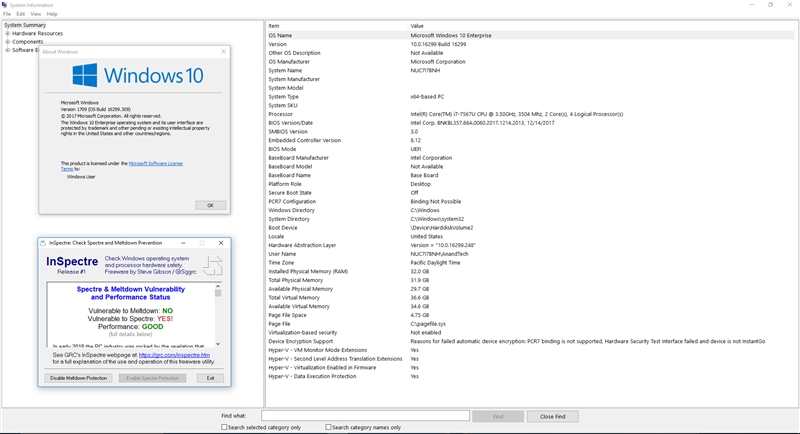The width and height of the screenshot is (800, 434).
Task: Expand the Components tree node
Action: [8, 42]
